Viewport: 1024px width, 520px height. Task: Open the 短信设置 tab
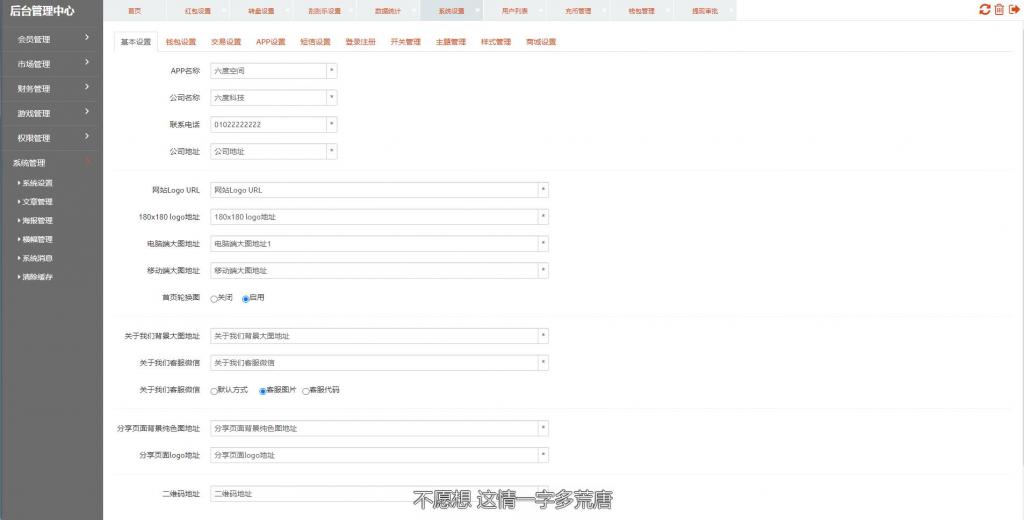click(315, 42)
